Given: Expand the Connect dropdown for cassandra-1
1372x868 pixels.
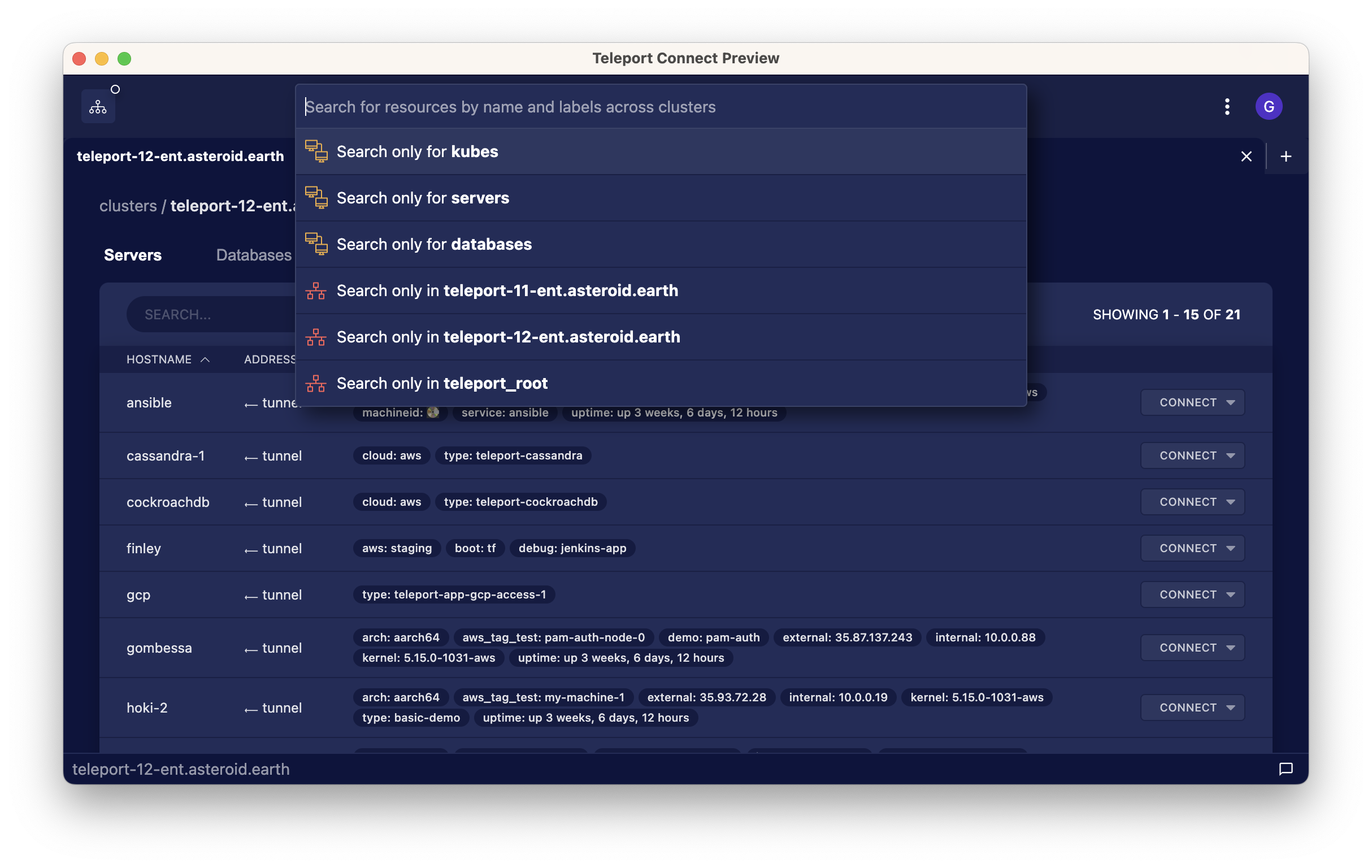Looking at the screenshot, I should click(1230, 456).
